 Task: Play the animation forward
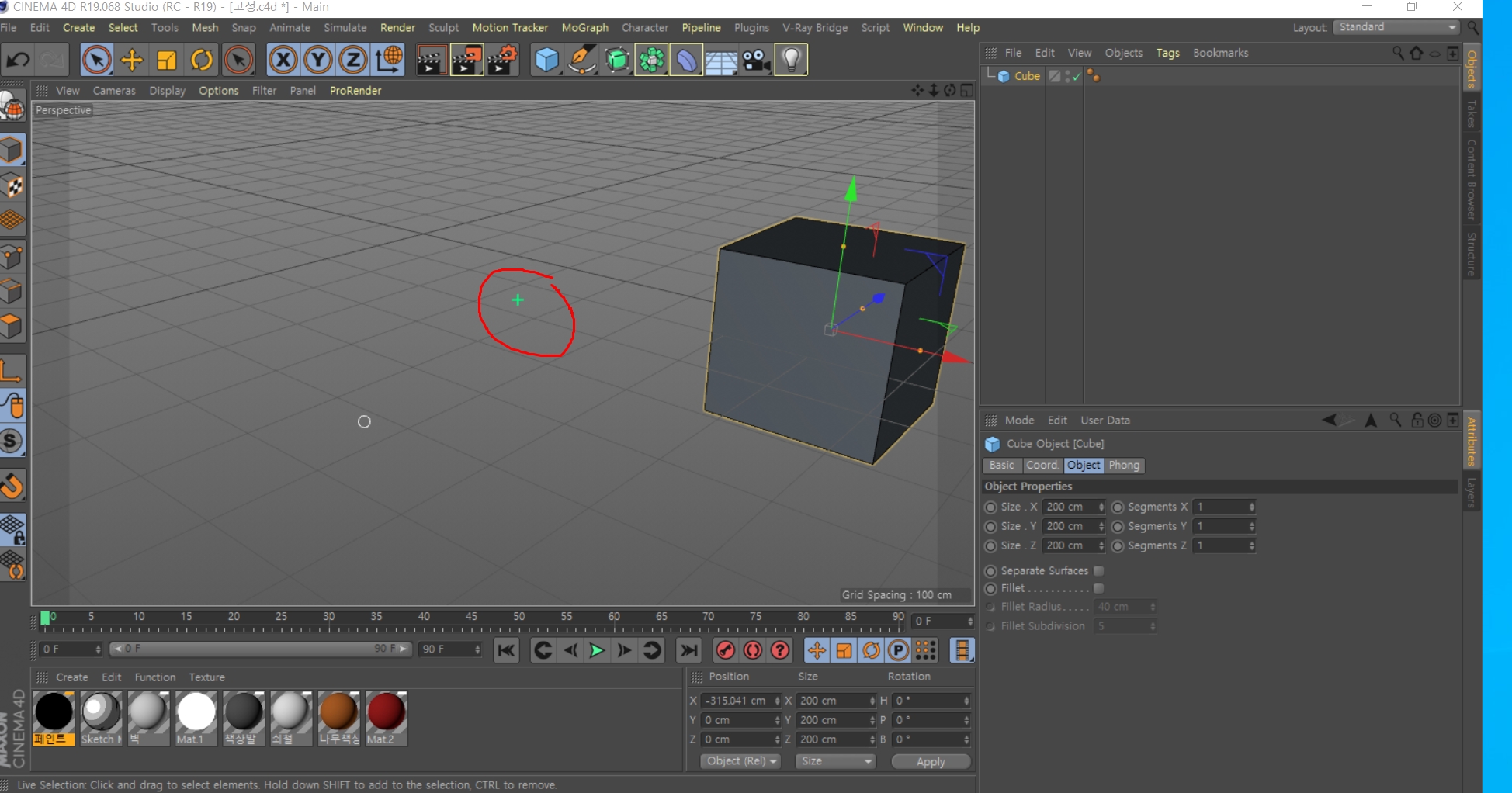(x=596, y=650)
